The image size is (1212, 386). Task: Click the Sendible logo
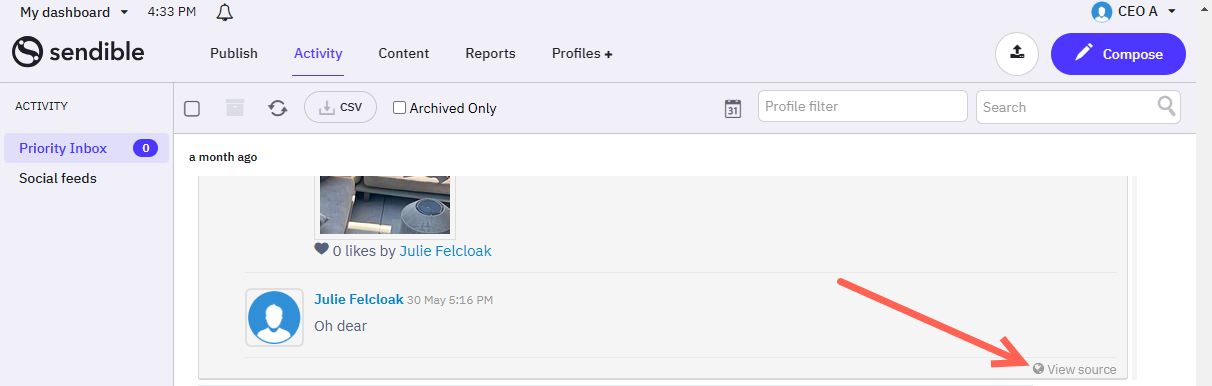pos(78,53)
